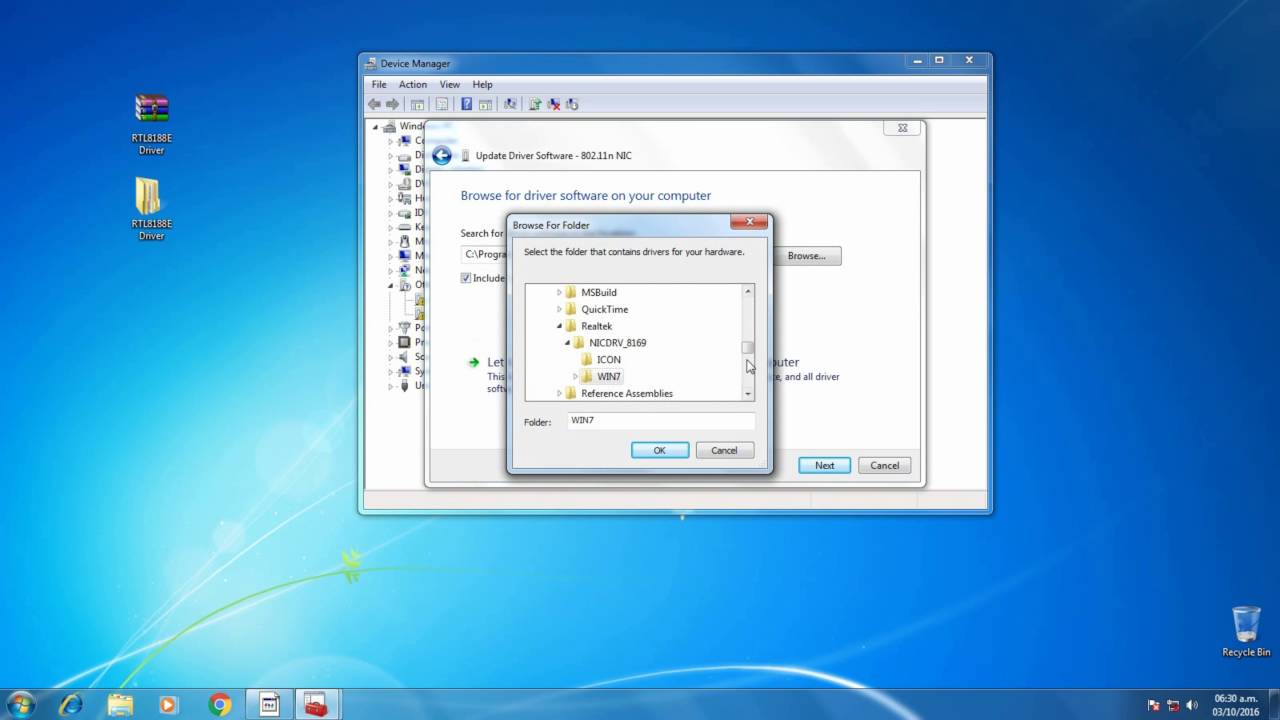The width and height of the screenshot is (1280, 720).
Task: Go back using blue arrow in Update Driver wizard
Action: (x=442, y=155)
